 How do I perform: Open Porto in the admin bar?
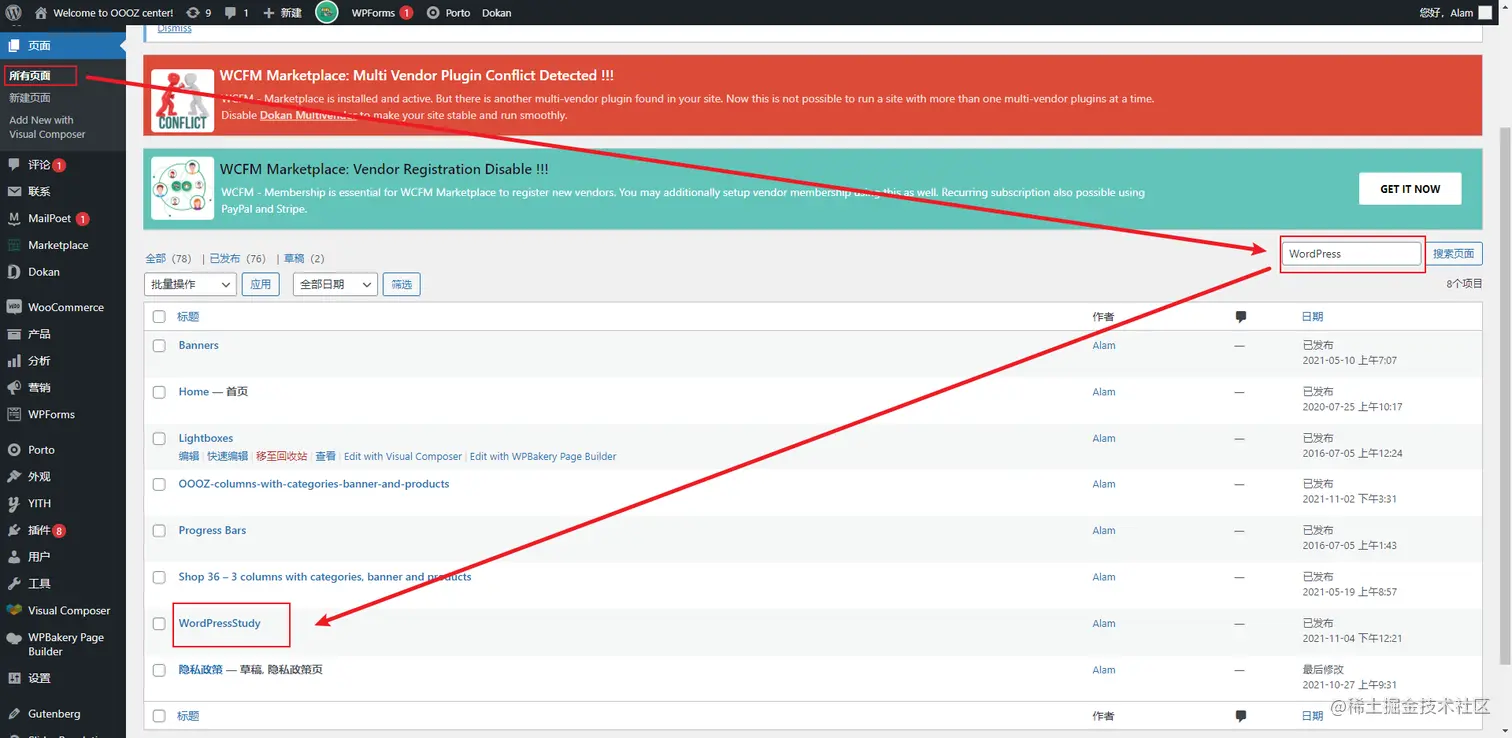pyautogui.click(x=449, y=13)
